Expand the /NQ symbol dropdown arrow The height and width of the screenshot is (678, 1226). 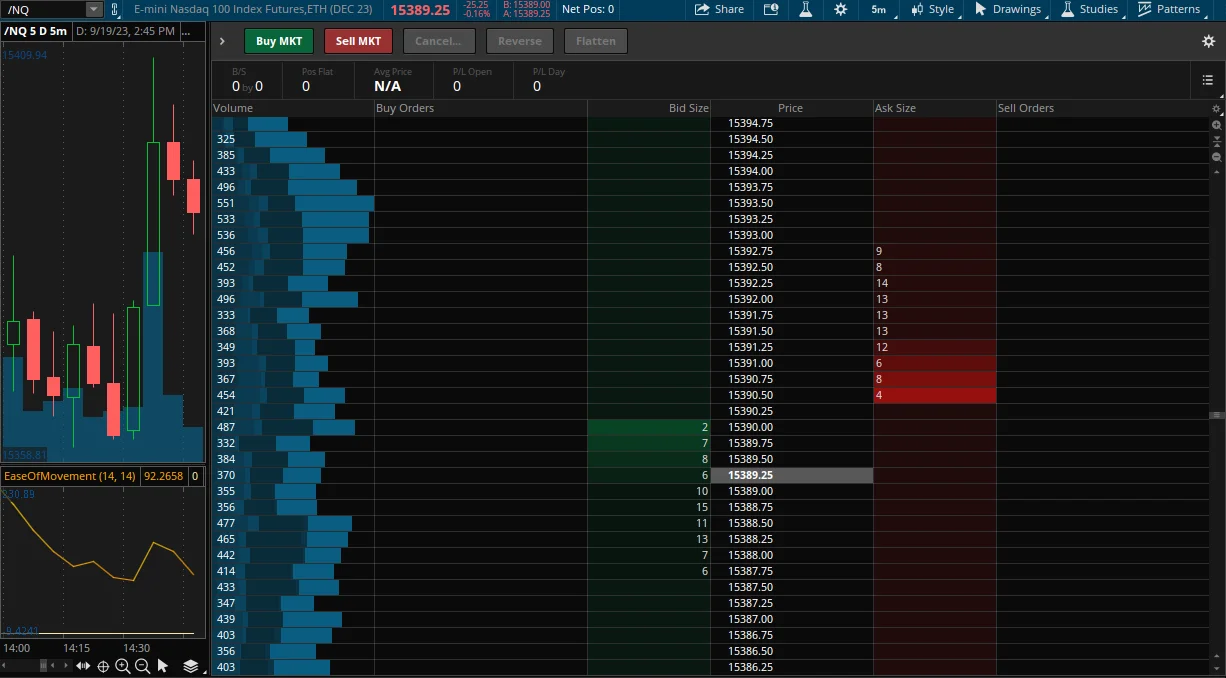click(x=93, y=9)
